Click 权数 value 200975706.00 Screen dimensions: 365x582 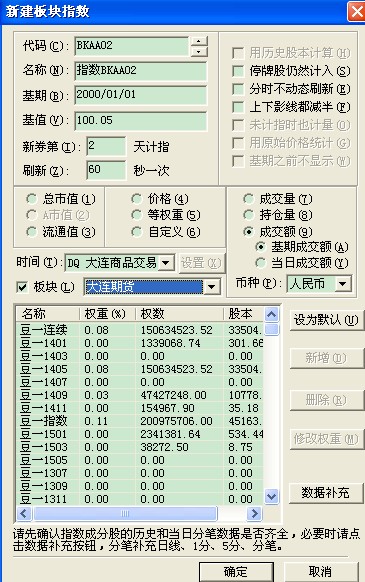pos(176,421)
